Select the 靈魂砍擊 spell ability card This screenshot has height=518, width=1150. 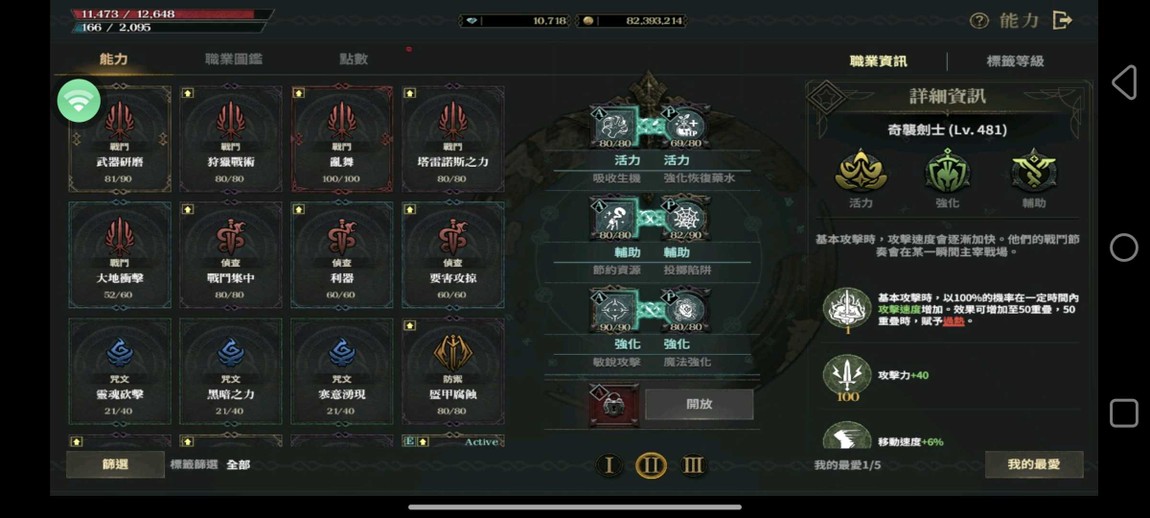point(120,371)
